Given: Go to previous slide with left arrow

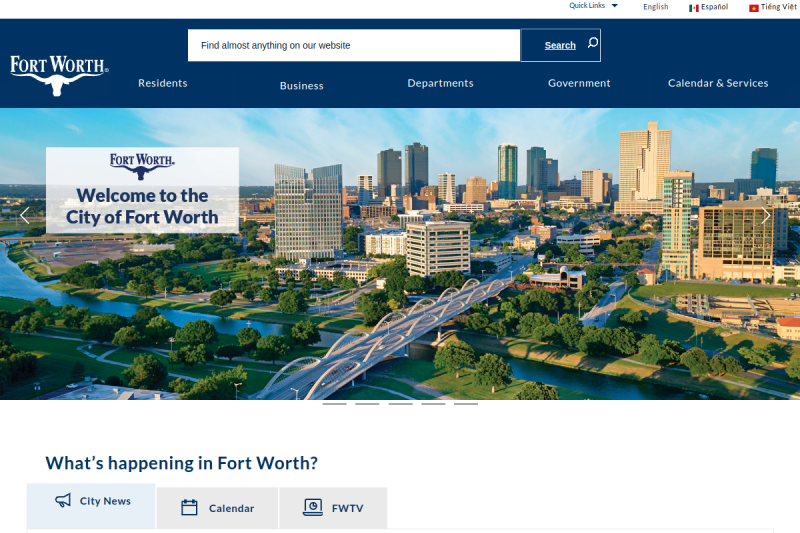Looking at the screenshot, I should (24, 216).
